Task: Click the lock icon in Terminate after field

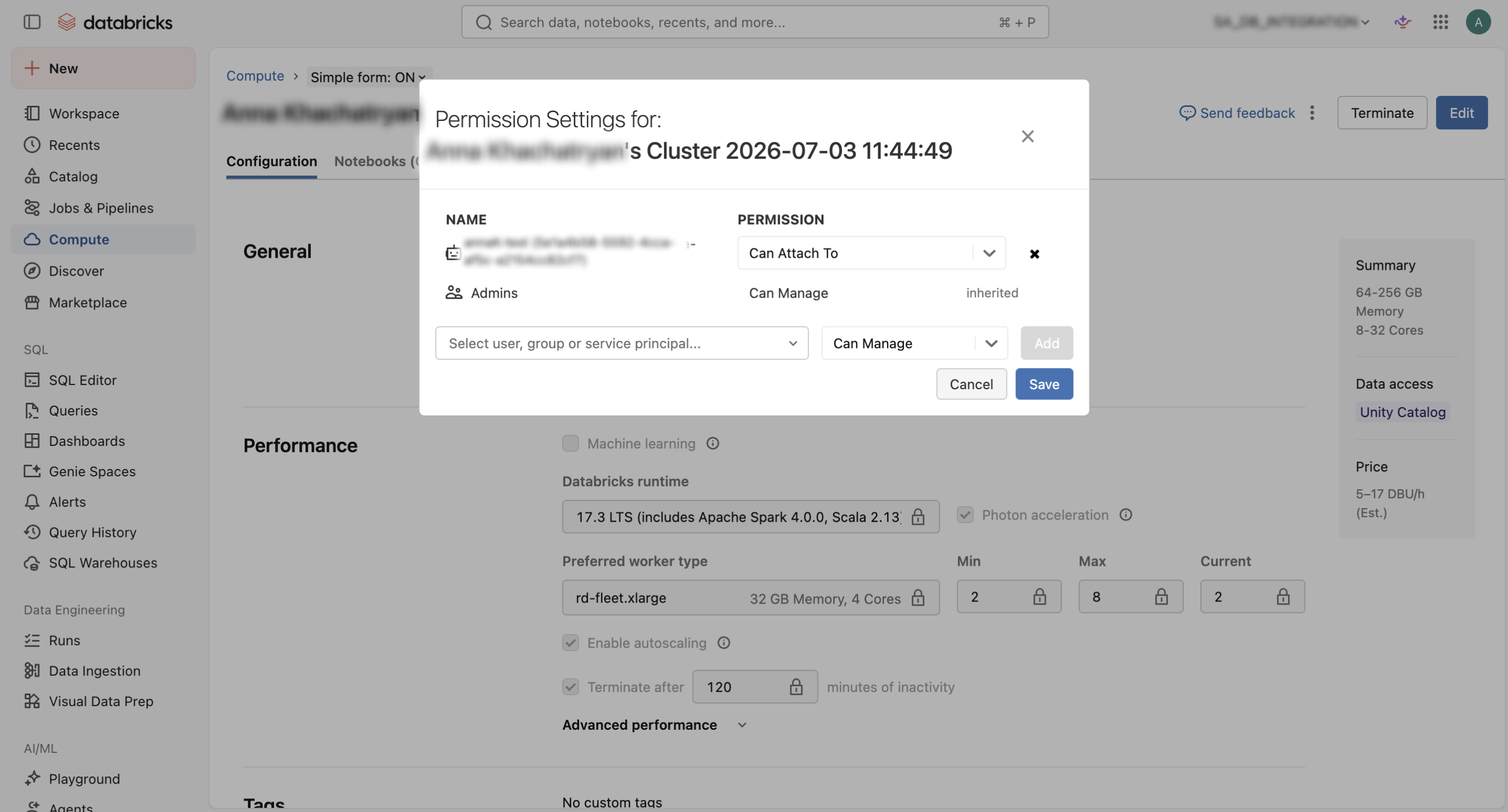Action: (795, 686)
